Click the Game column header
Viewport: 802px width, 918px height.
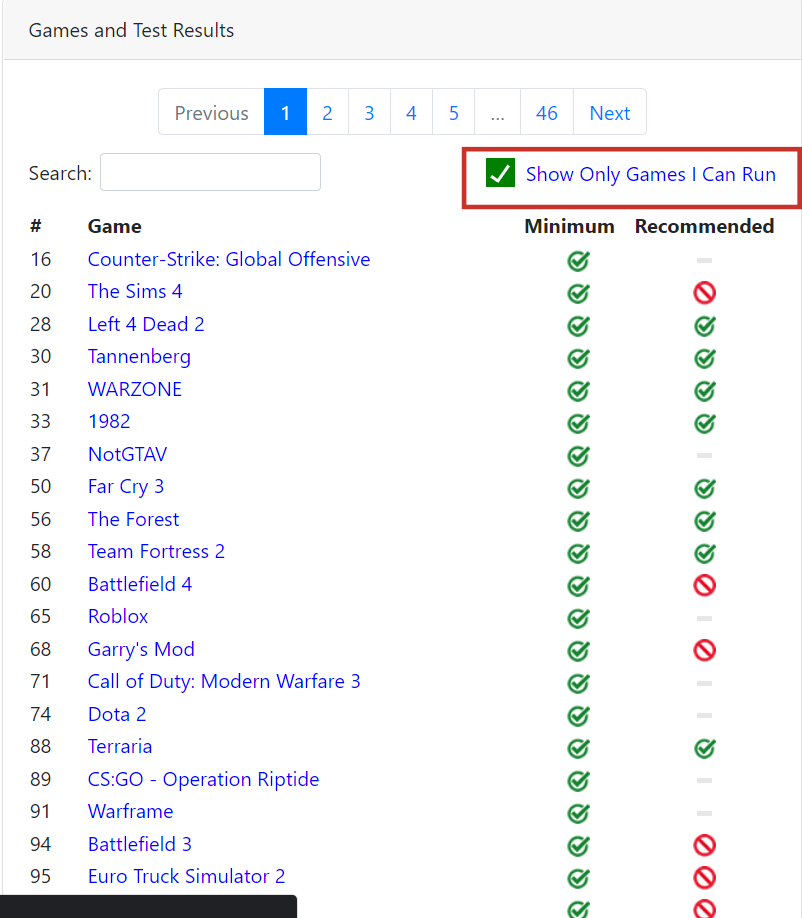115,227
